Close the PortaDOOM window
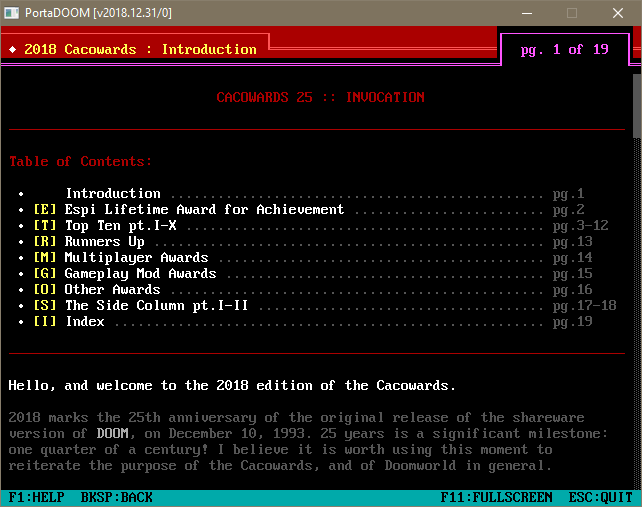Image resolution: width=642 pixels, height=507 pixels. (618, 13)
